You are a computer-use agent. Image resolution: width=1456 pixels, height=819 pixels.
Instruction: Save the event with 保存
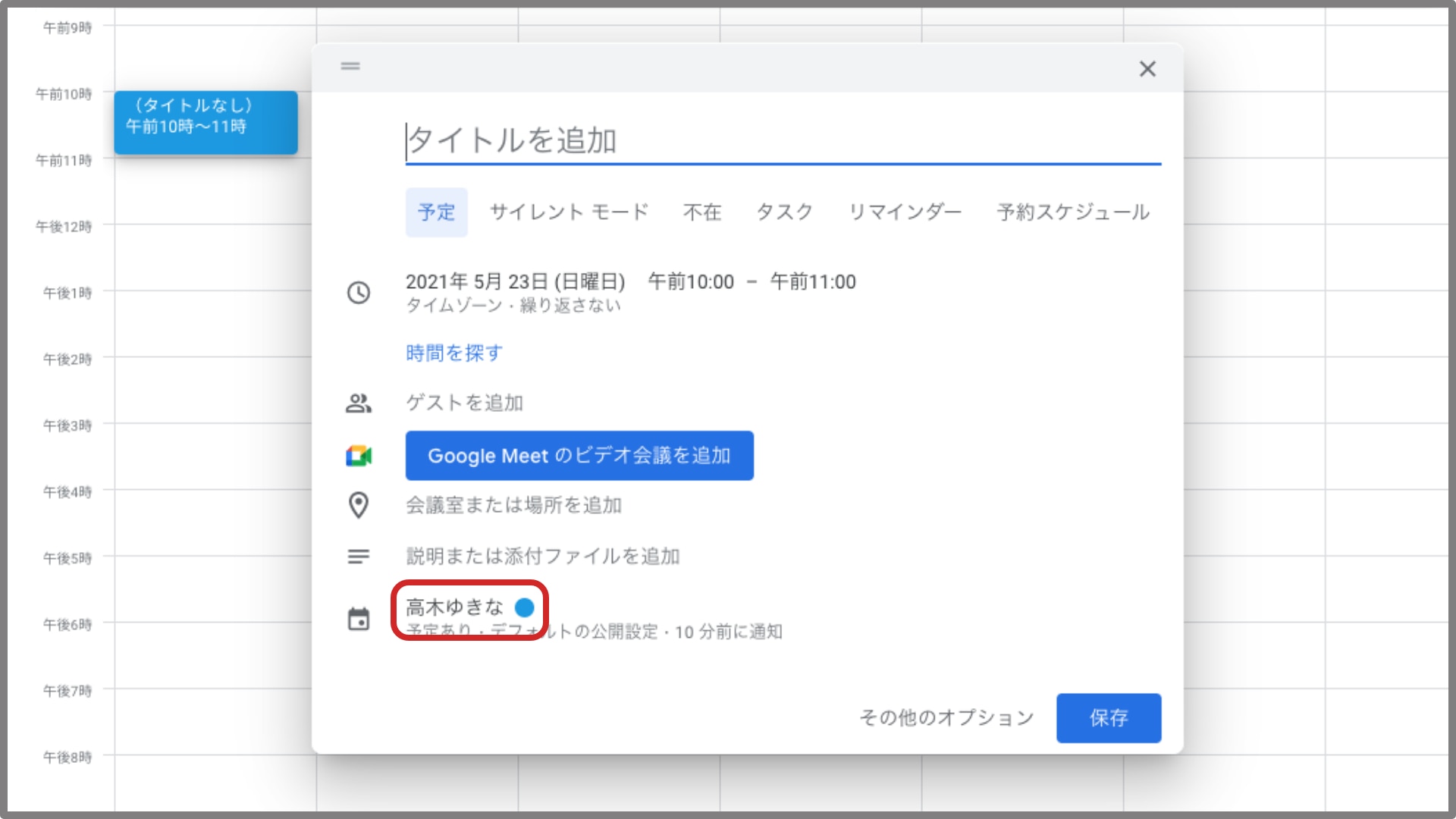pos(1109,718)
